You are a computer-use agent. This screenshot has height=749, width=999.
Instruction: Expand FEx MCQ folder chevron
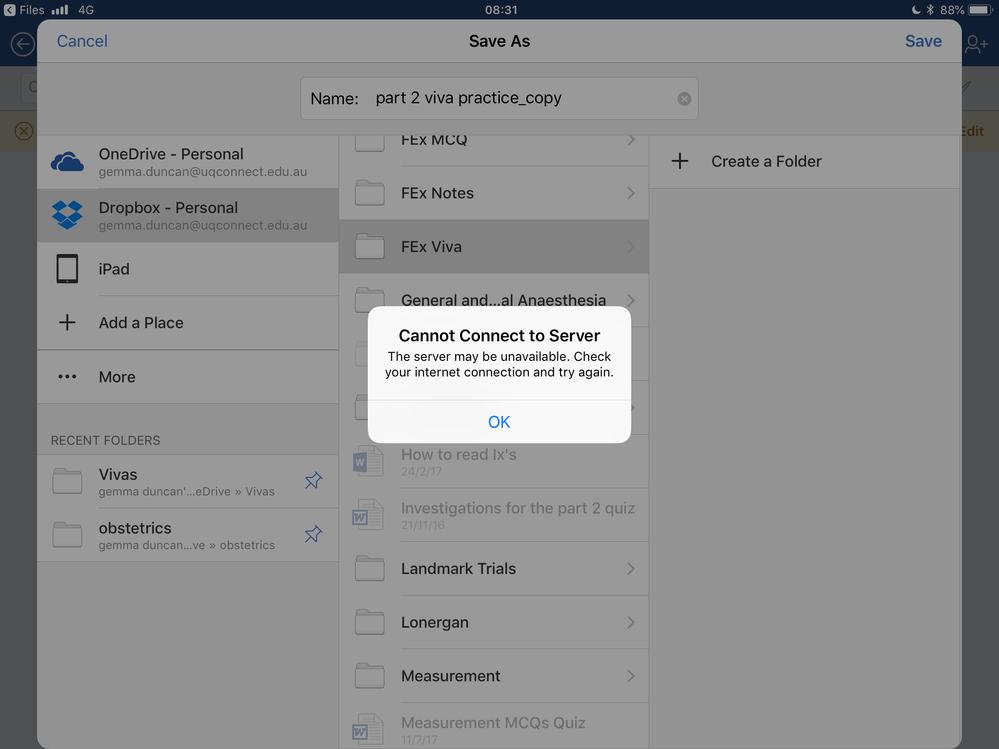(631, 139)
